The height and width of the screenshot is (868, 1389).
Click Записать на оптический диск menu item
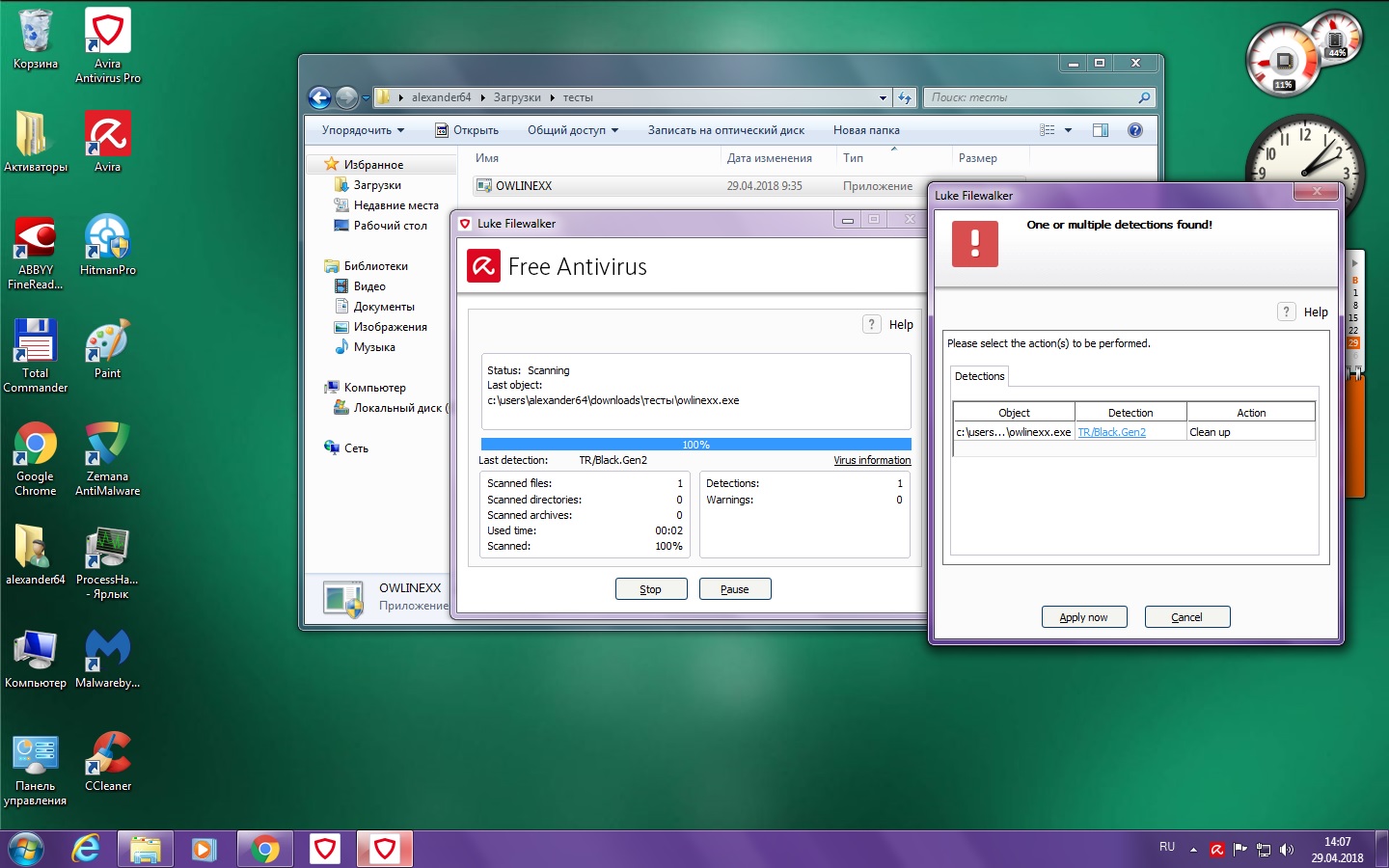[x=725, y=130]
